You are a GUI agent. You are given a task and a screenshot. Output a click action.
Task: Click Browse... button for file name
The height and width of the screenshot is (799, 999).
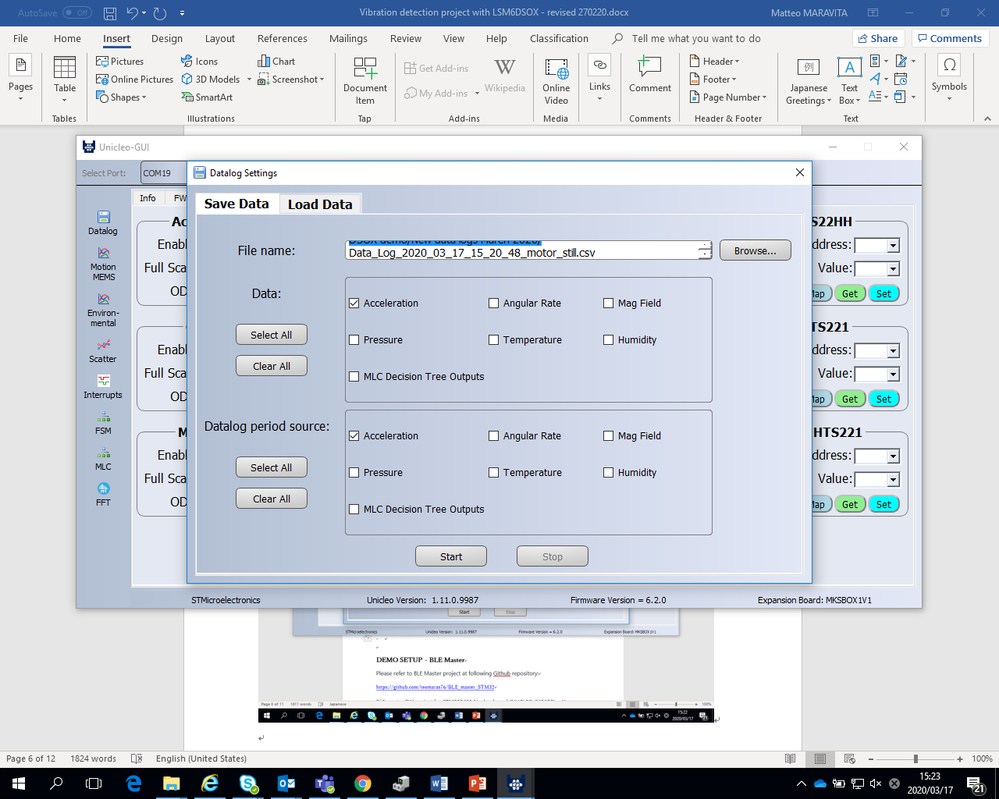755,250
